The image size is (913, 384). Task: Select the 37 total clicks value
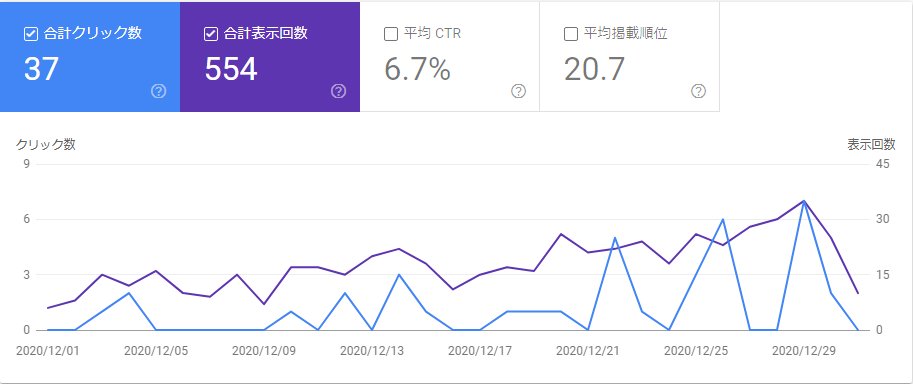41,69
